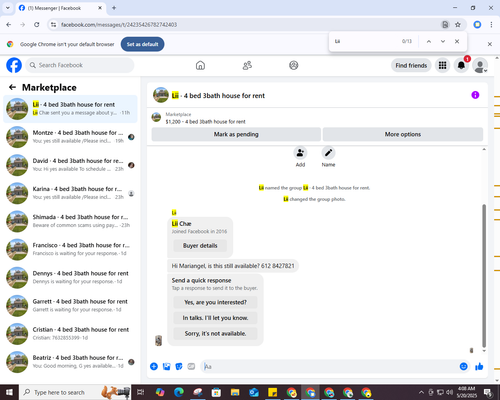Click the Facebook logo home icon
Image resolution: width=500 pixels, height=400 pixels.
[x=14, y=65]
